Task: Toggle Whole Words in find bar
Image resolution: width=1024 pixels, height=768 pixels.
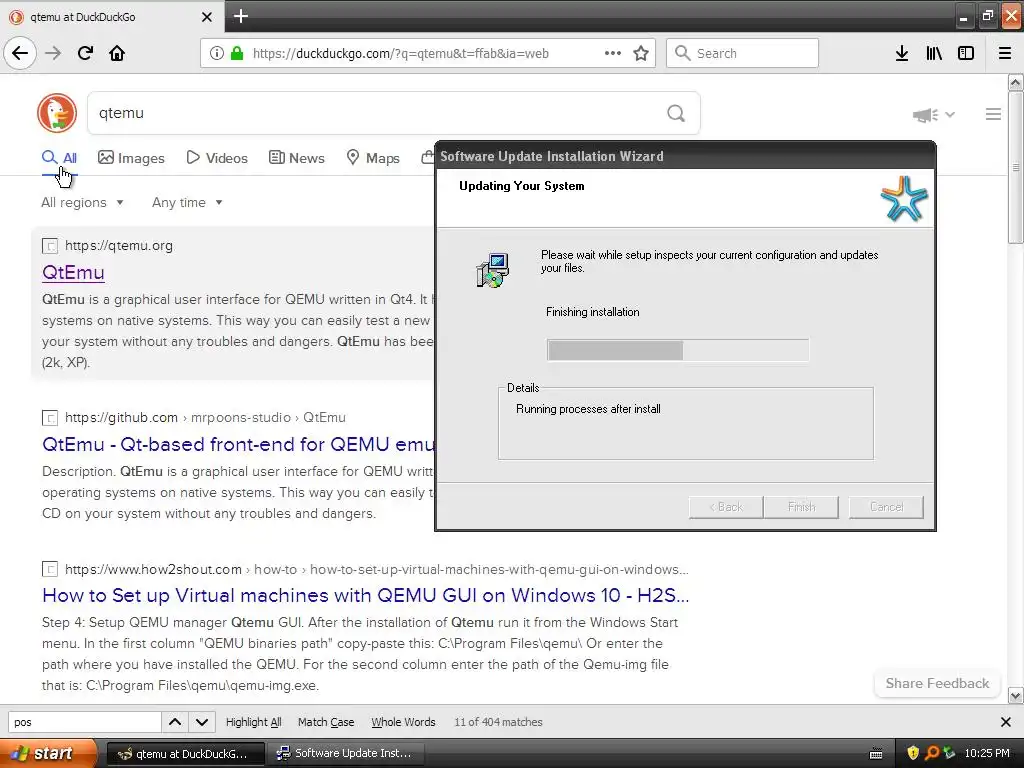Action: pyautogui.click(x=403, y=722)
